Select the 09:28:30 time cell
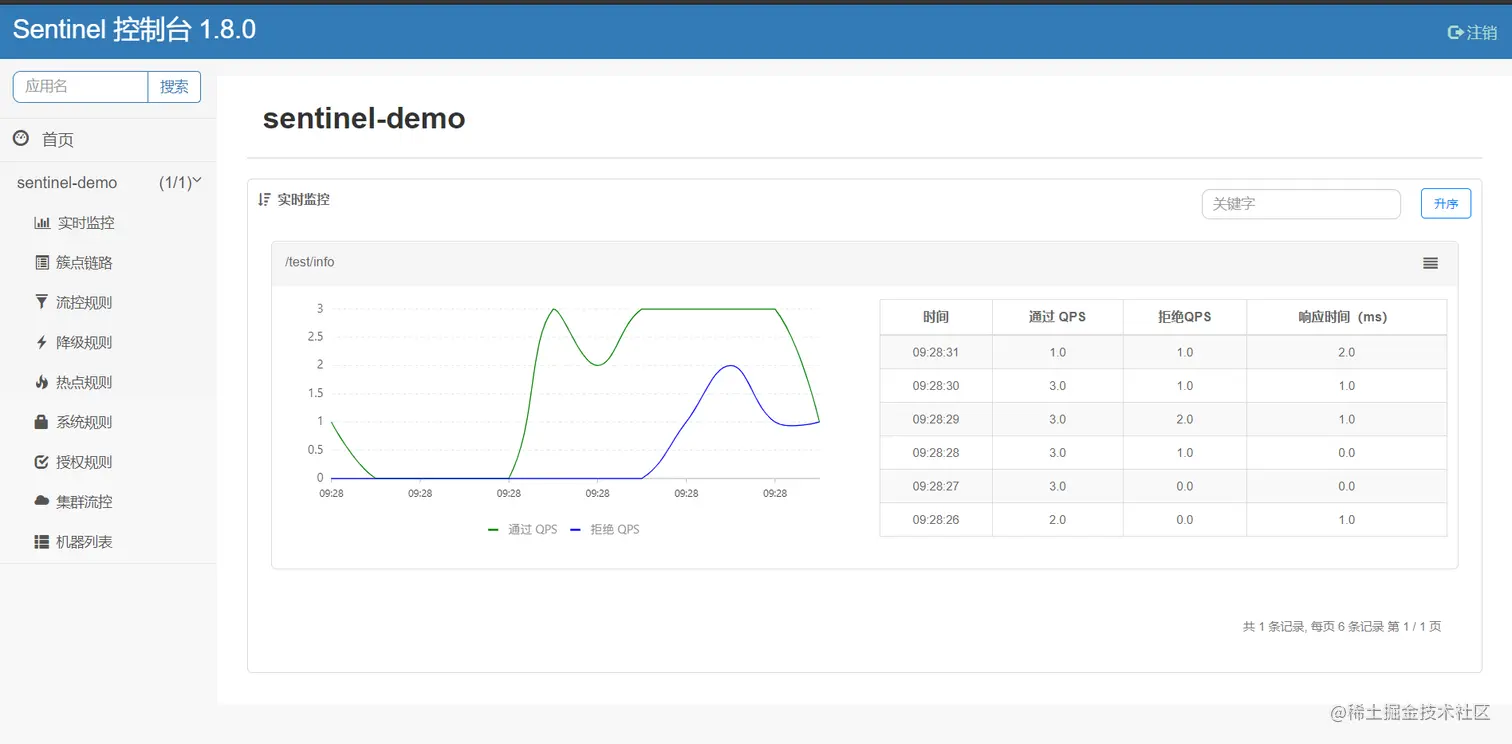The width and height of the screenshot is (1512, 744). pyautogui.click(x=936, y=386)
